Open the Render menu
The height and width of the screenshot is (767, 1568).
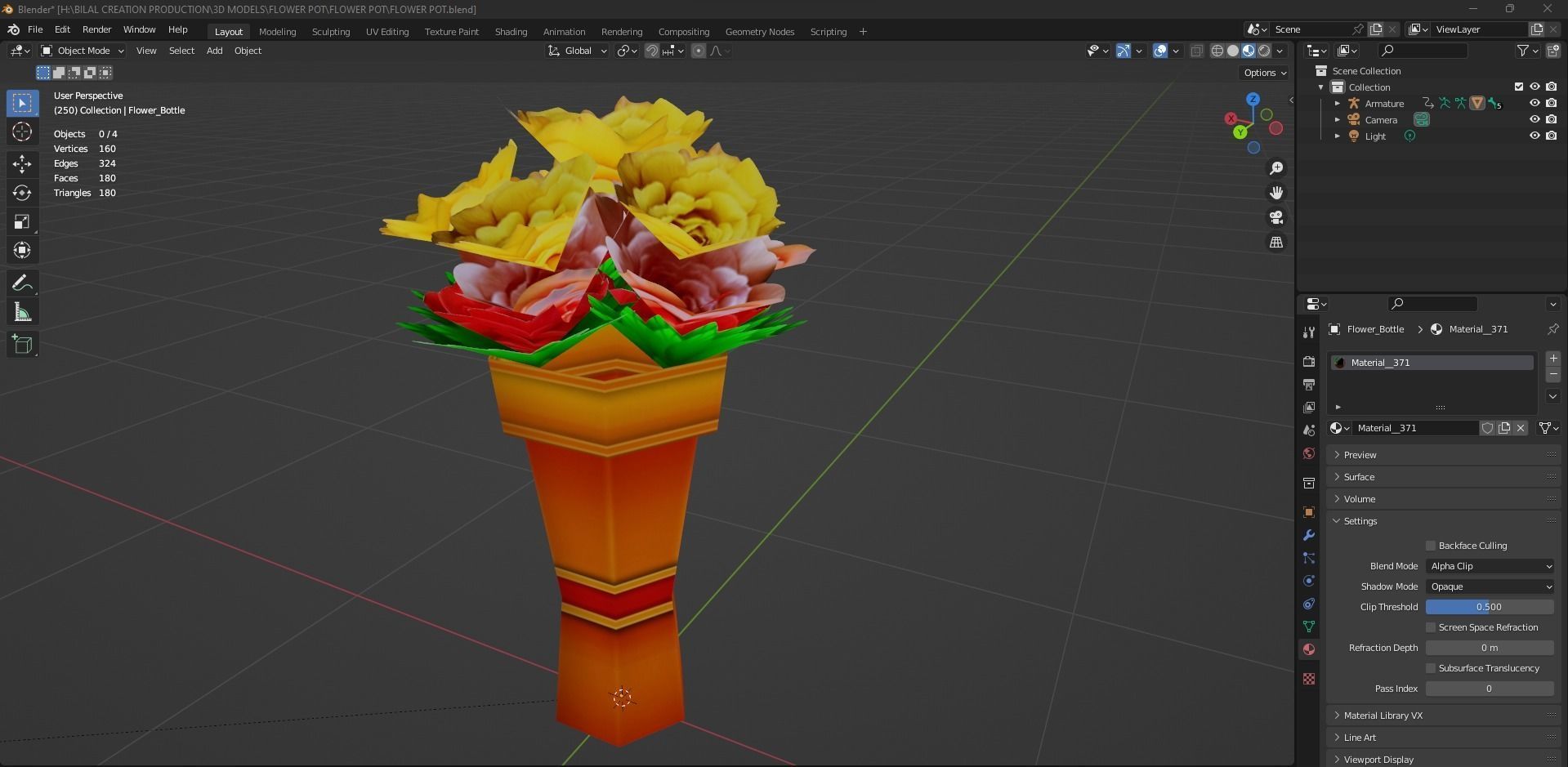(96, 29)
